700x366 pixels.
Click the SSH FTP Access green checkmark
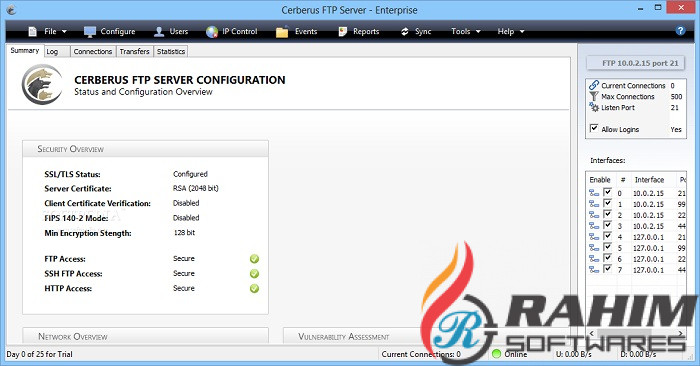pos(254,274)
